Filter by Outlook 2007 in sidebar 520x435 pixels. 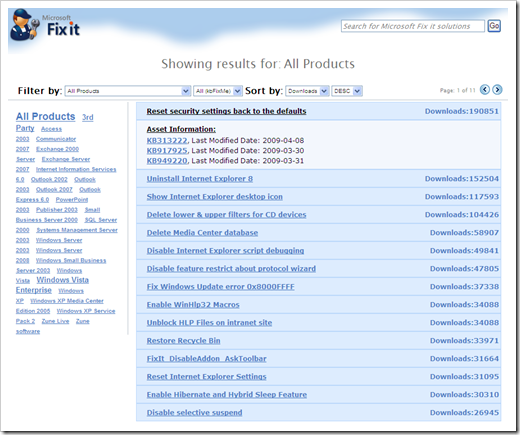[x=54, y=190]
